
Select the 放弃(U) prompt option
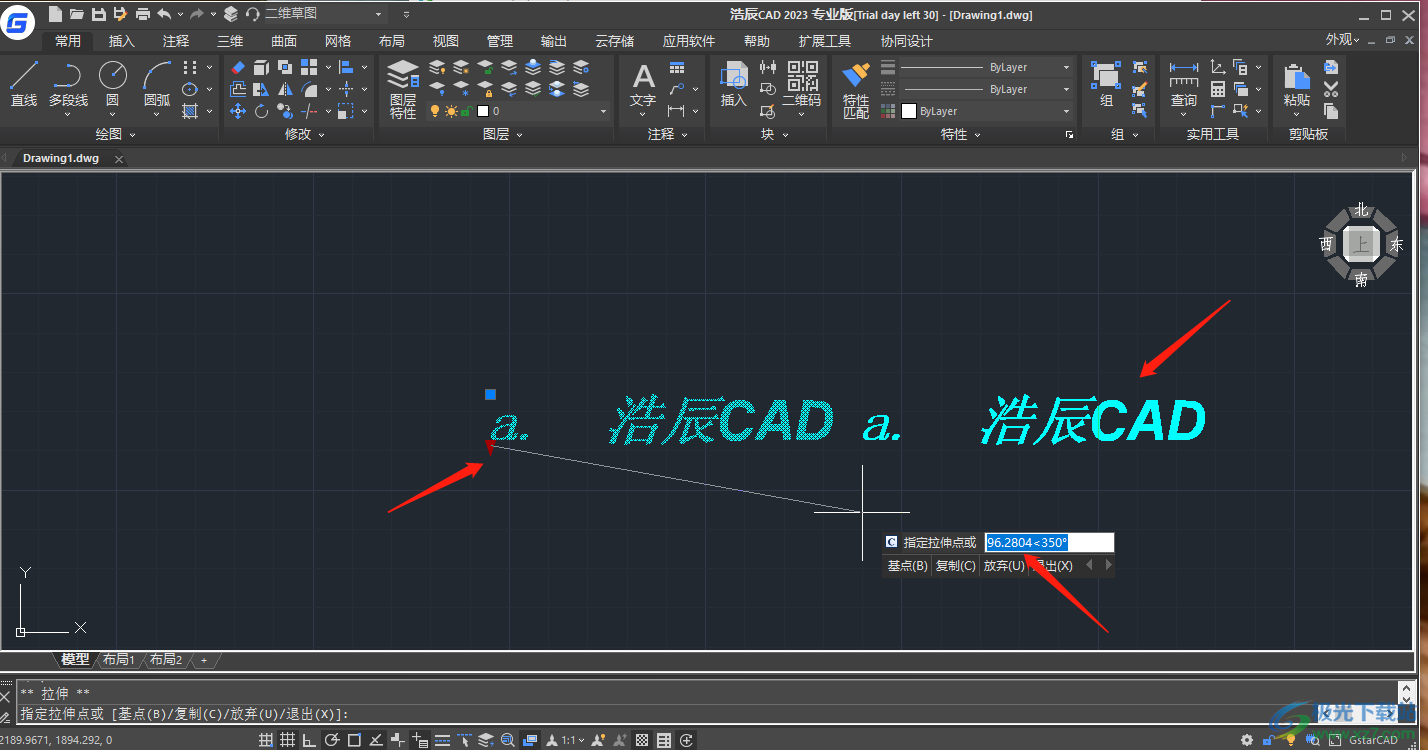[x=1004, y=566]
